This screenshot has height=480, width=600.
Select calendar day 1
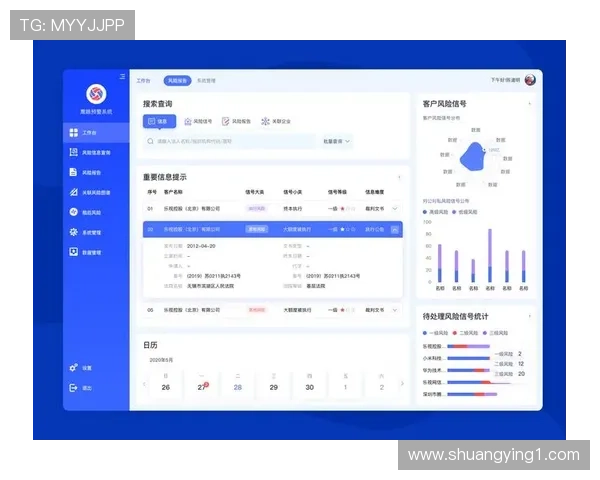pos(346,387)
